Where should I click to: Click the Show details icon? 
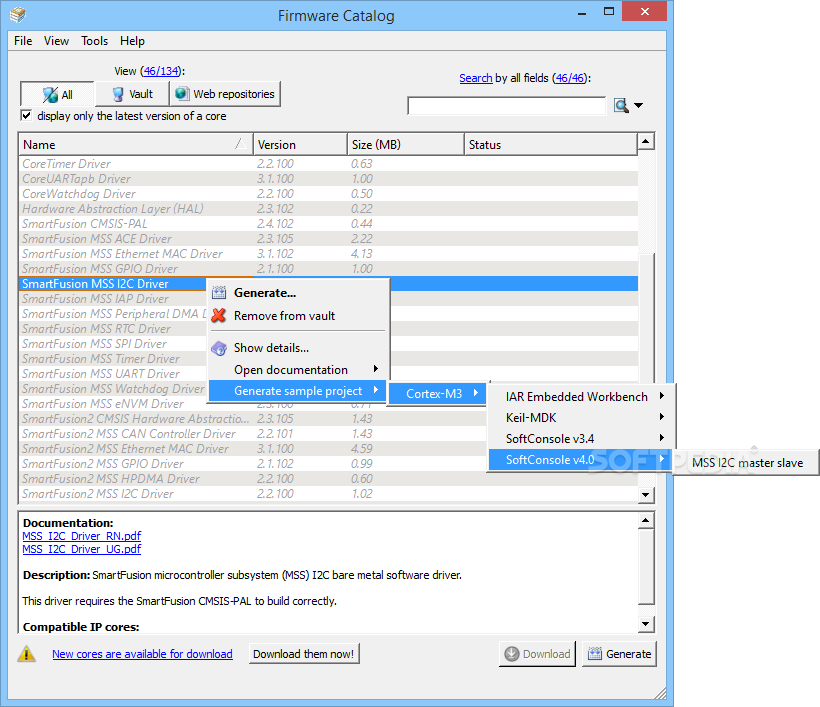tap(219, 348)
